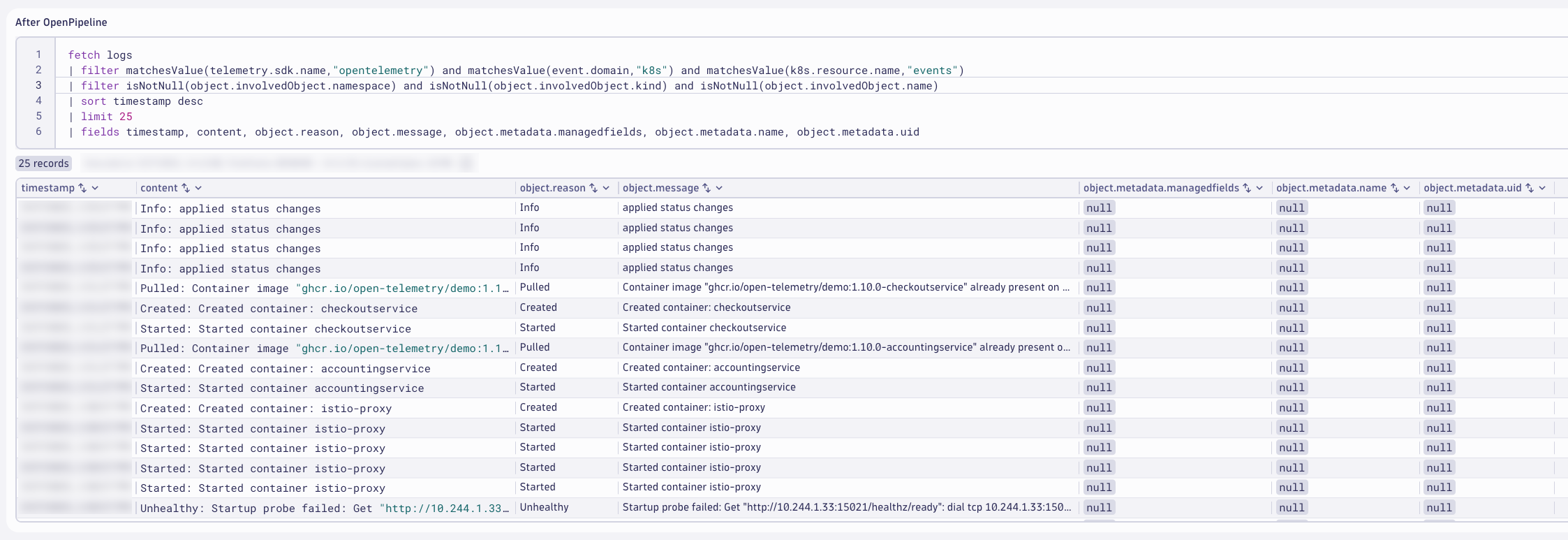
Task: Click the sort icon on the timestamp column
Action: click(x=82, y=188)
